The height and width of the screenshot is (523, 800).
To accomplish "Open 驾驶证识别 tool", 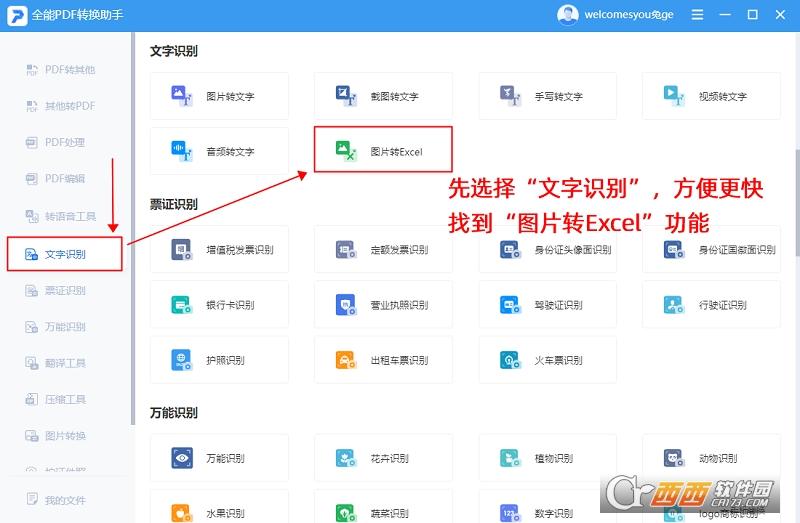I will [547, 305].
